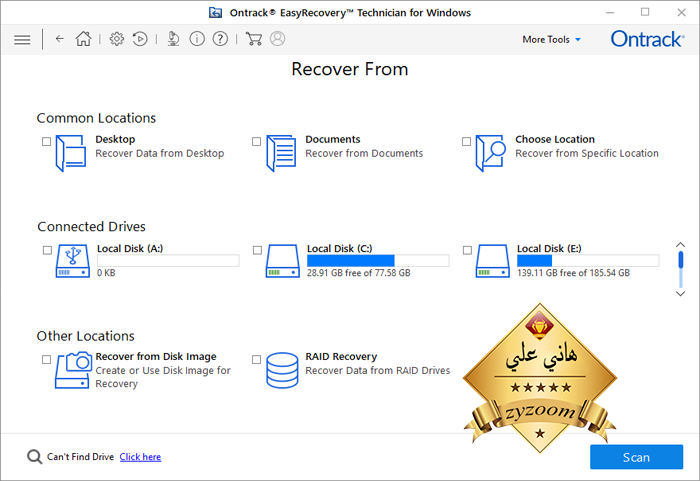Click the EasyRecovery app icon in title bar
Screen dimensions: 700x481
(216, 13)
